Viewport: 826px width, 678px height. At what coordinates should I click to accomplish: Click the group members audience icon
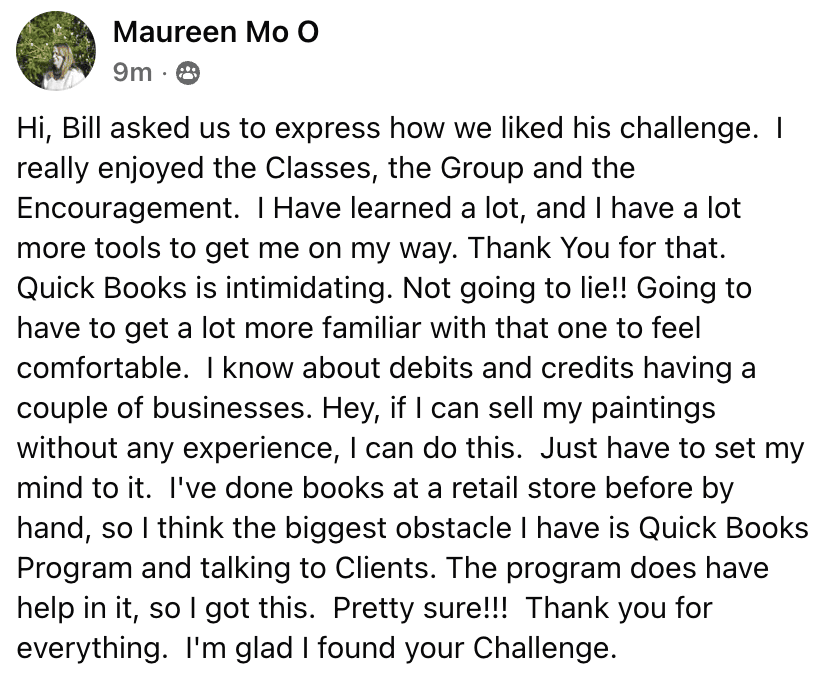click(x=187, y=72)
